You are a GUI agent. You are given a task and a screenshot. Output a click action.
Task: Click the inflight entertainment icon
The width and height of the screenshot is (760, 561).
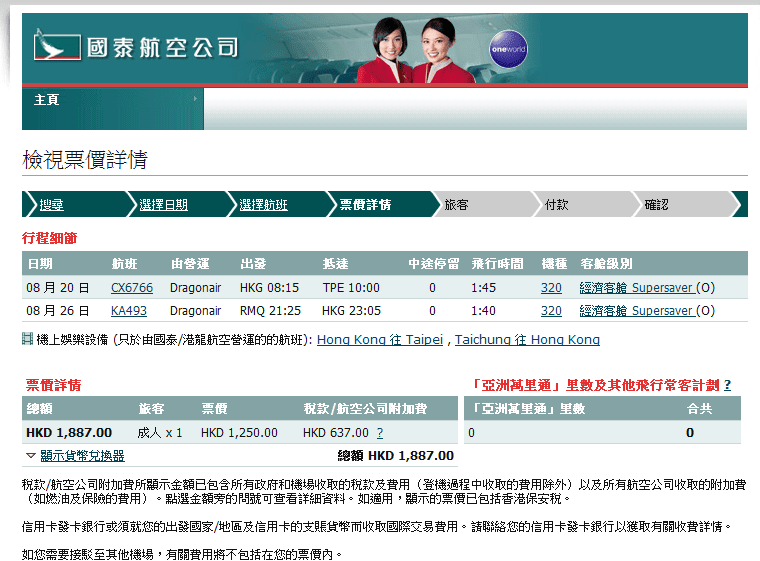tap(27, 339)
